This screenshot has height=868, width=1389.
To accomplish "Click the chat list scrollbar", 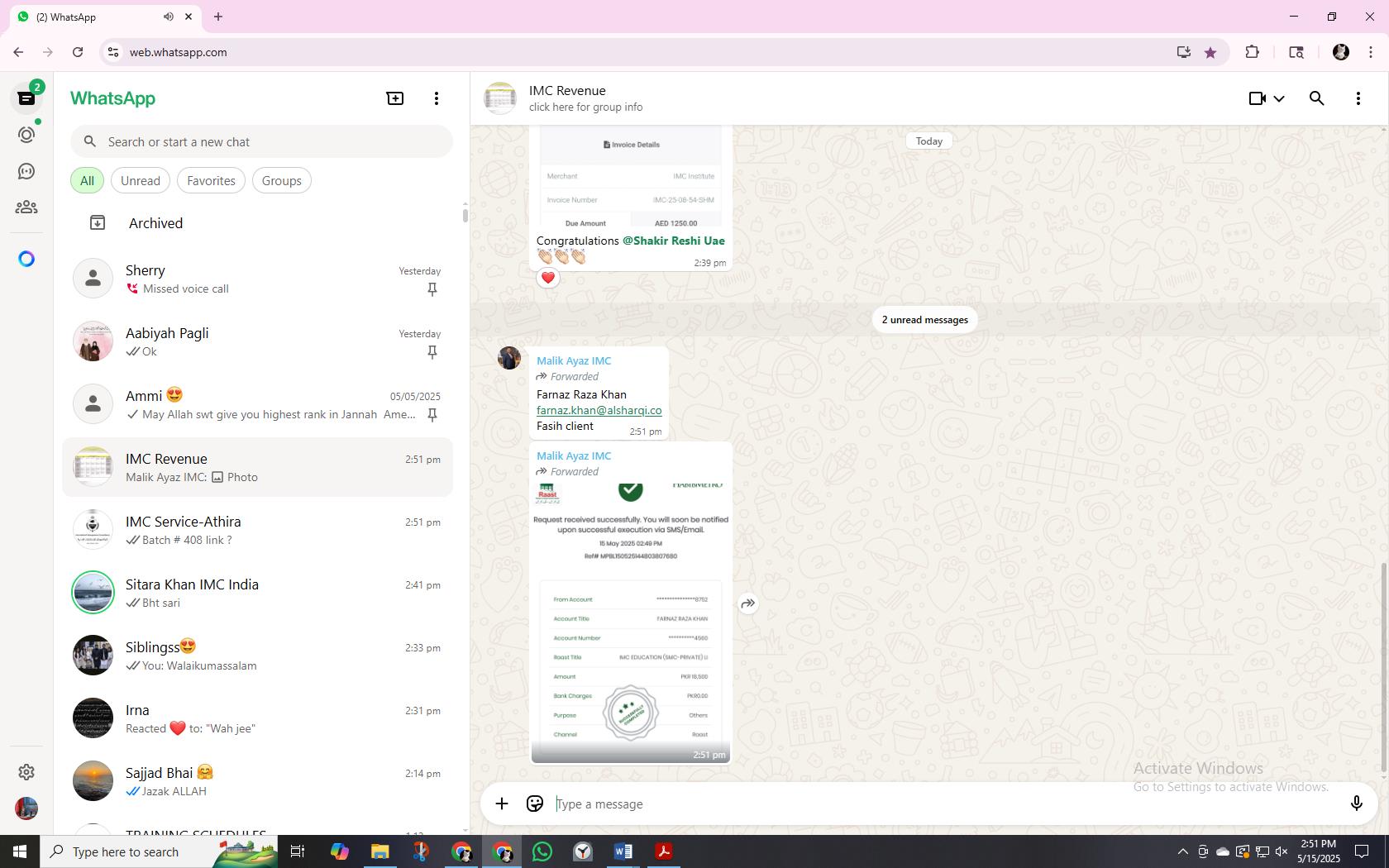I will pos(465,215).
